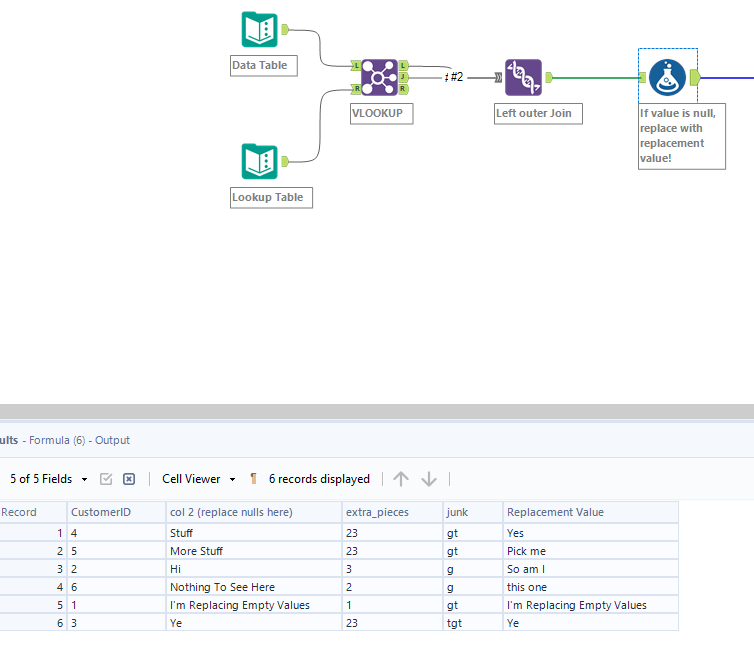Viewport: 754px width, 648px height.
Task: Select the 'More Stuff' cell
Action: pos(254,551)
